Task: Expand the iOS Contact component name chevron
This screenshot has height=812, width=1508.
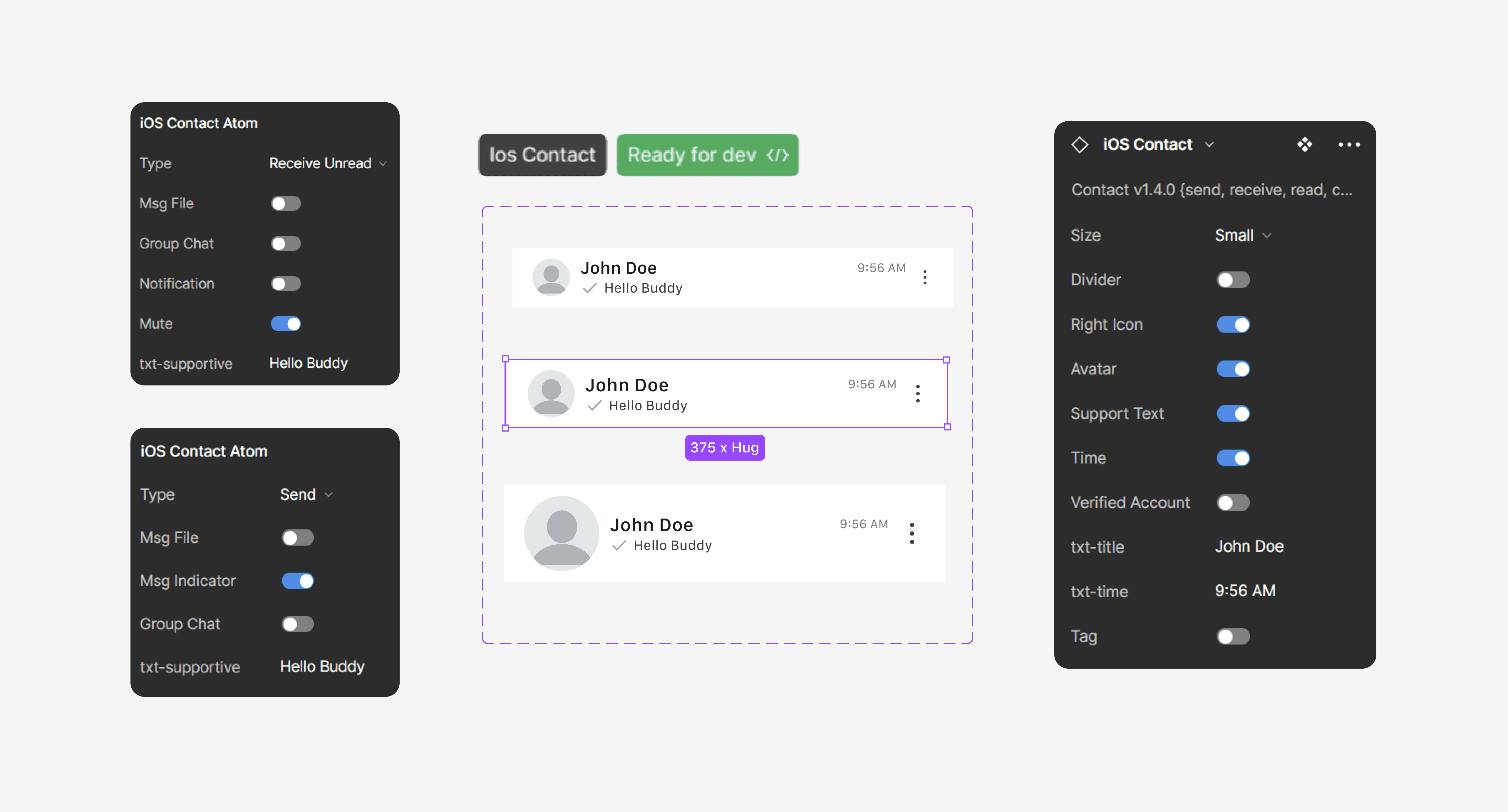Action: tap(1209, 145)
